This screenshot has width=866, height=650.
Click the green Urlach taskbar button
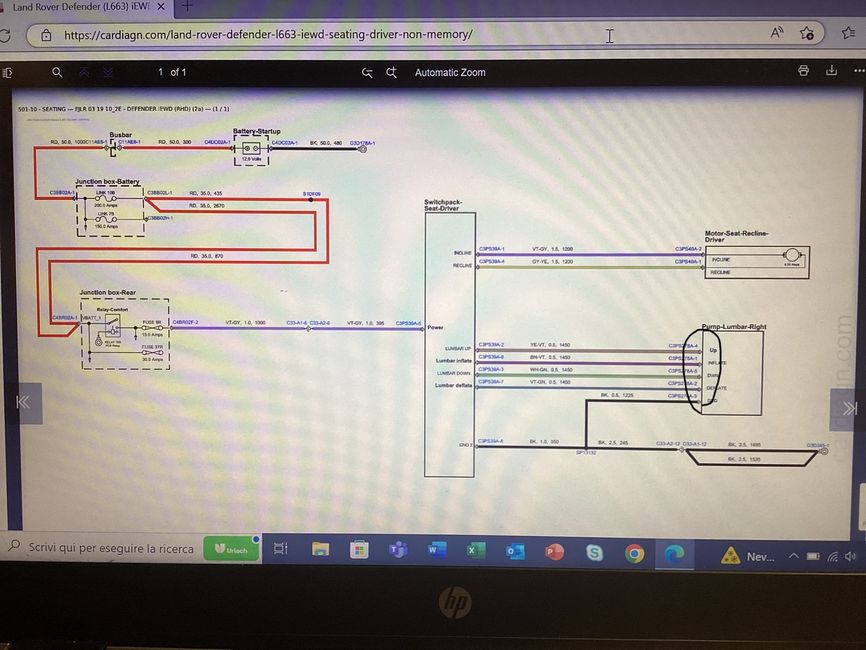click(x=231, y=549)
